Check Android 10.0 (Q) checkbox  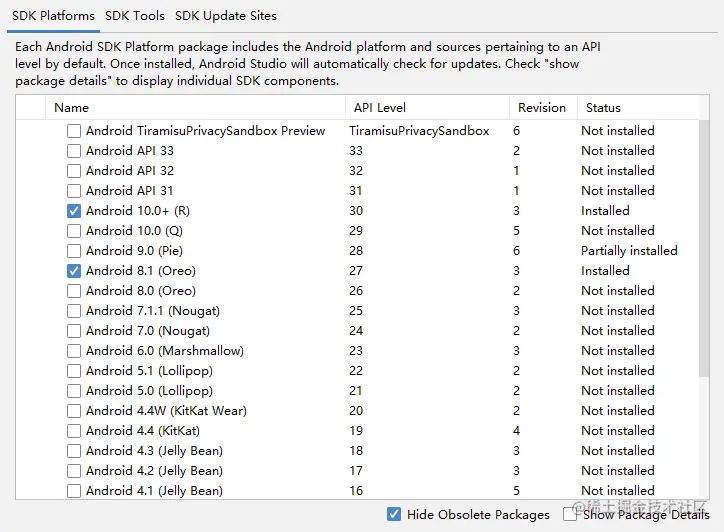point(74,231)
